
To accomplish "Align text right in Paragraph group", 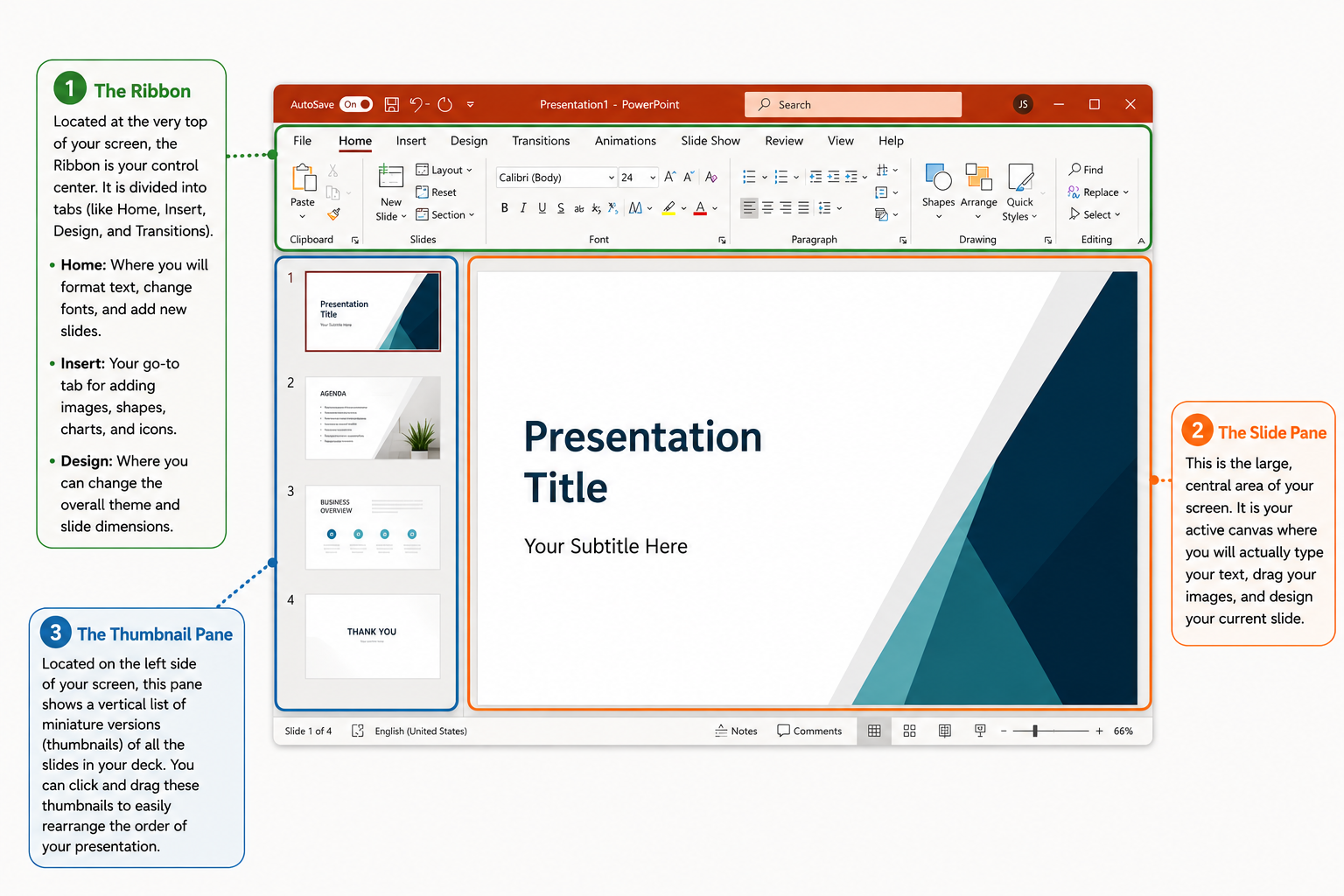I will [786, 207].
